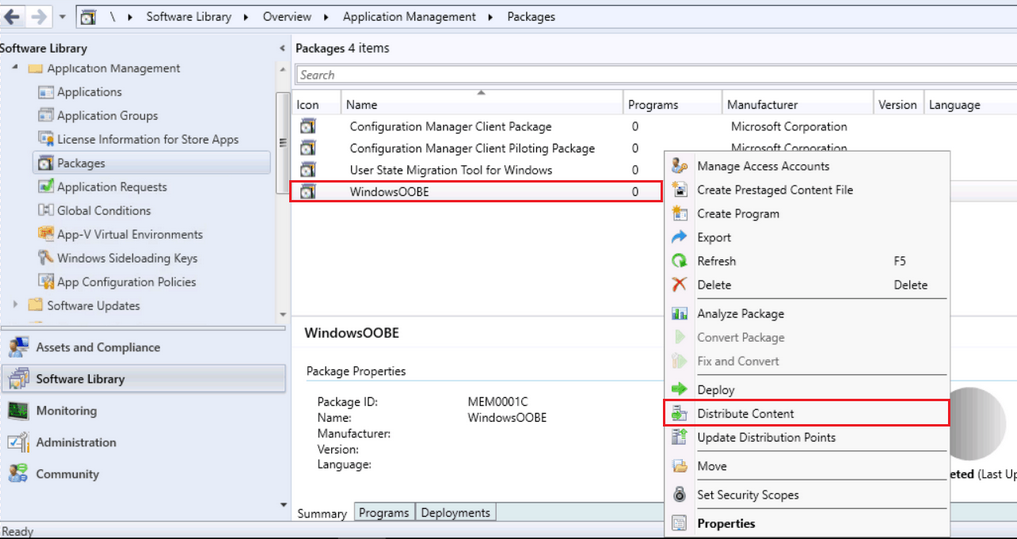Image resolution: width=1017 pixels, height=539 pixels.
Task: Open the Community workspace
Action: tap(143, 474)
